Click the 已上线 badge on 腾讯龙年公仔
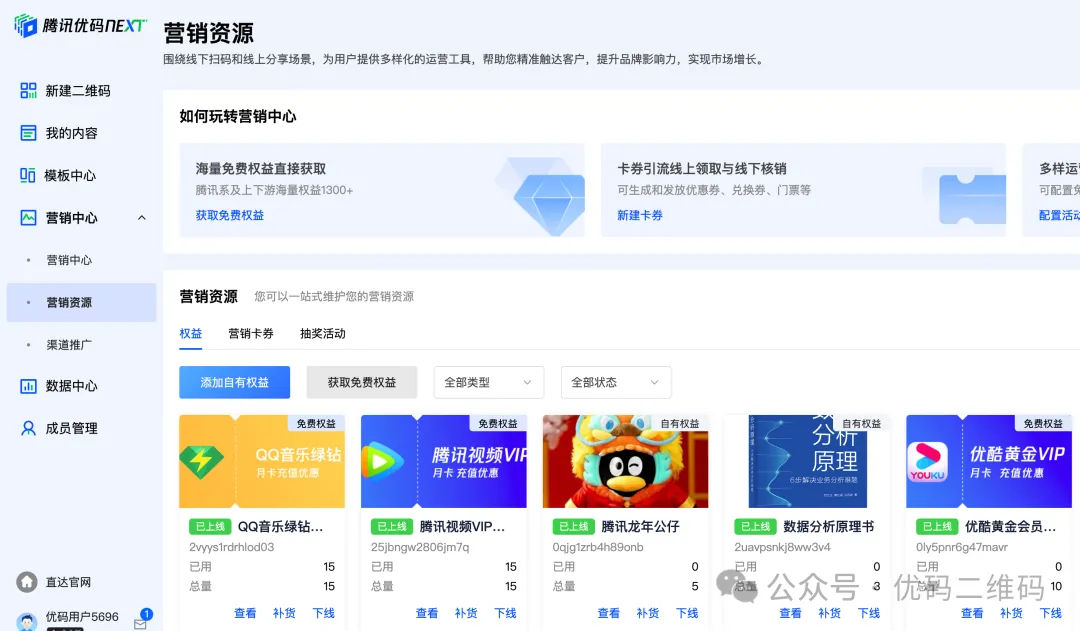This screenshot has width=1080, height=631. click(573, 526)
